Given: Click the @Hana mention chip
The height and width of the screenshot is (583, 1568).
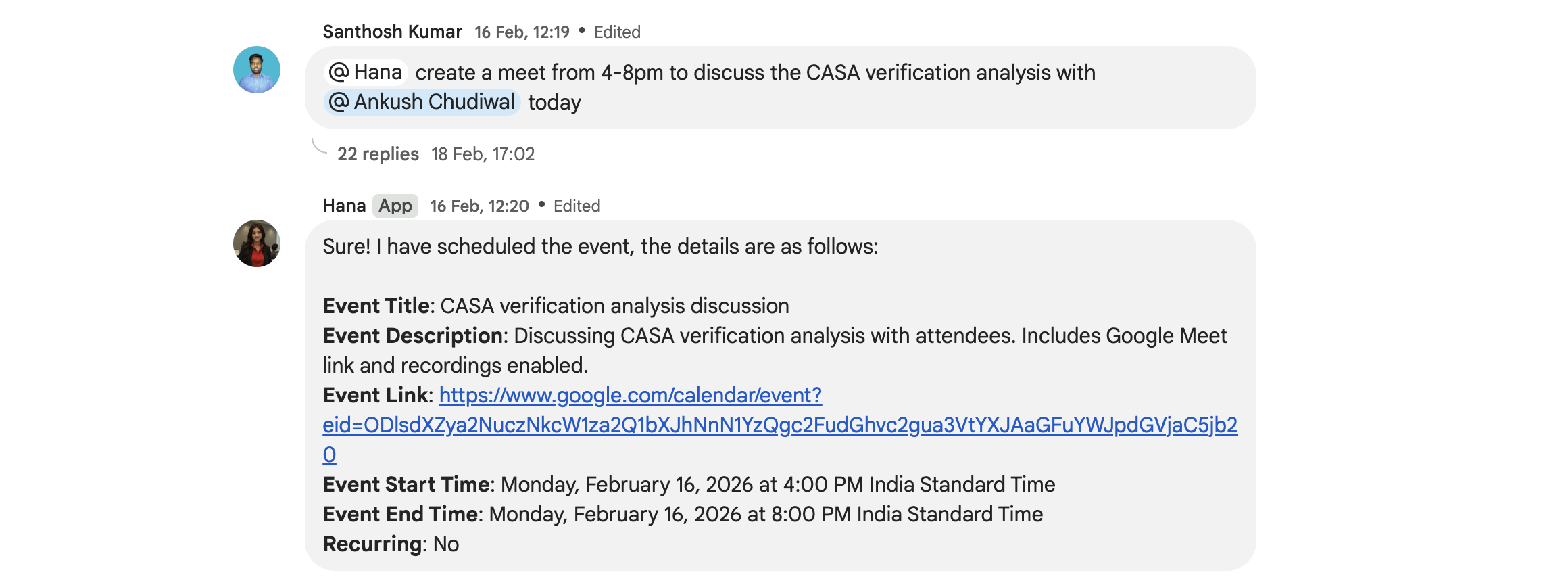Looking at the screenshot, I should point(366,72).
